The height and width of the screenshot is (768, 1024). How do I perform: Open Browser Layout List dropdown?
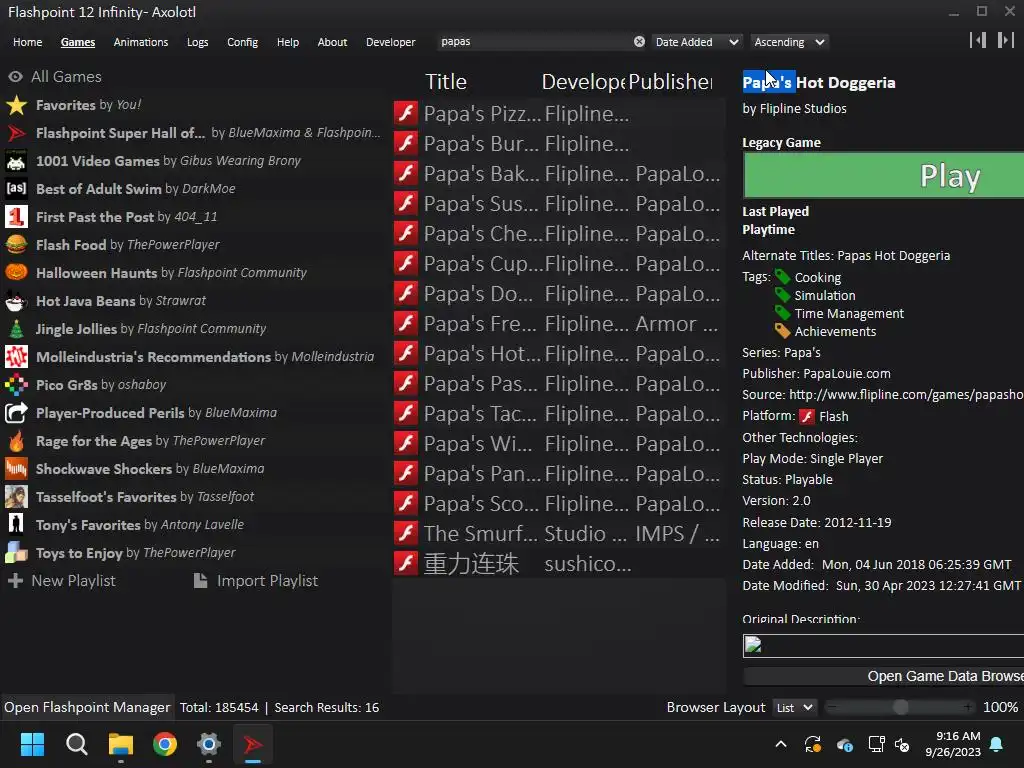click(794, 707)
